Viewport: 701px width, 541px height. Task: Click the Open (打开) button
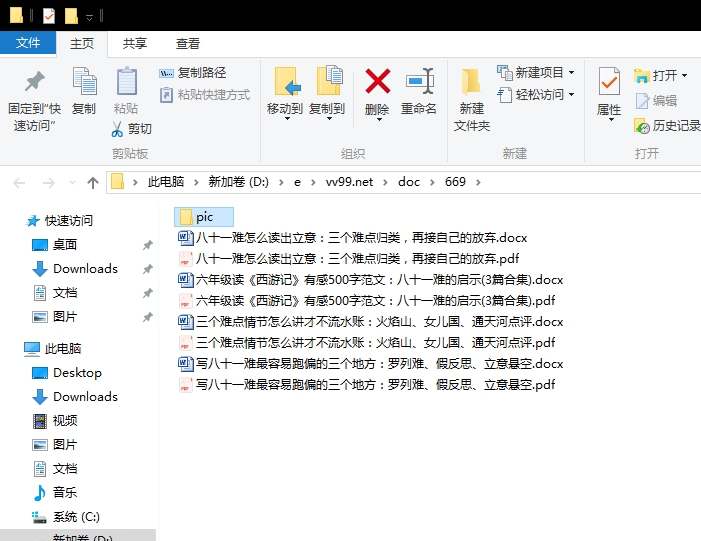click(x=655, y=76)
